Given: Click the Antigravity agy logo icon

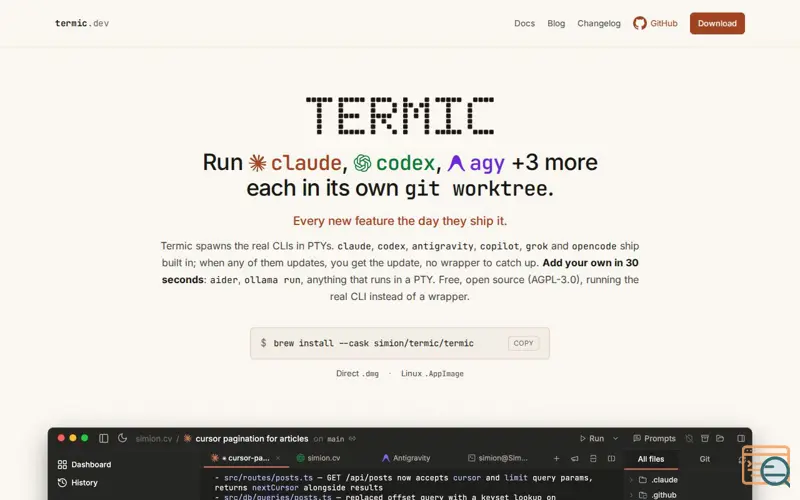Looking at the screenshot, I should pos(456,163).
